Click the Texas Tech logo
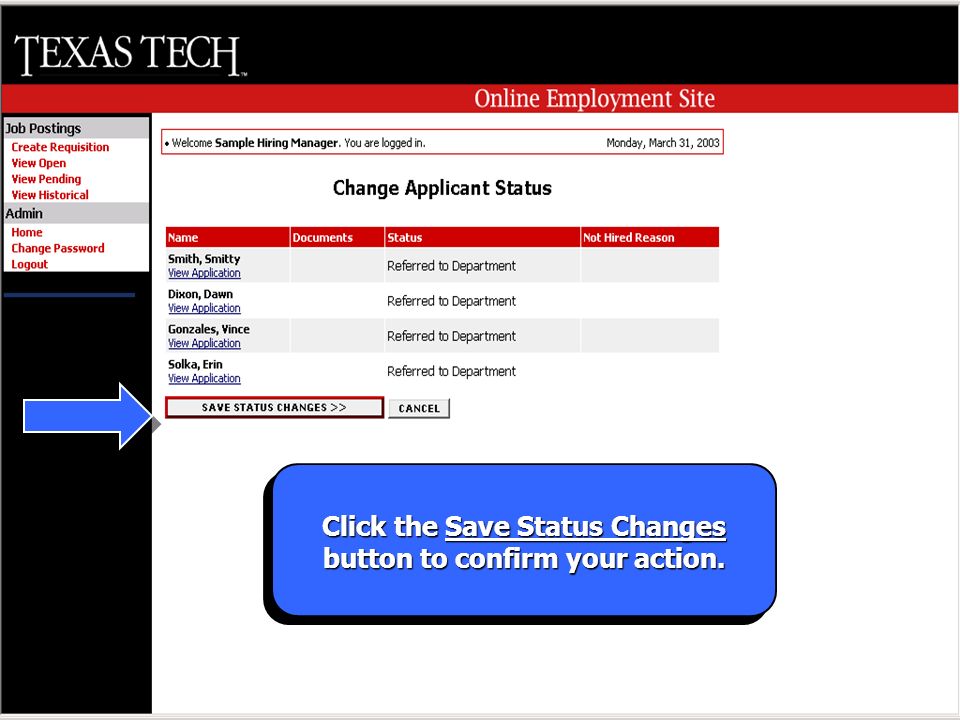The image size is (960, 720). [x=130, y=54]
